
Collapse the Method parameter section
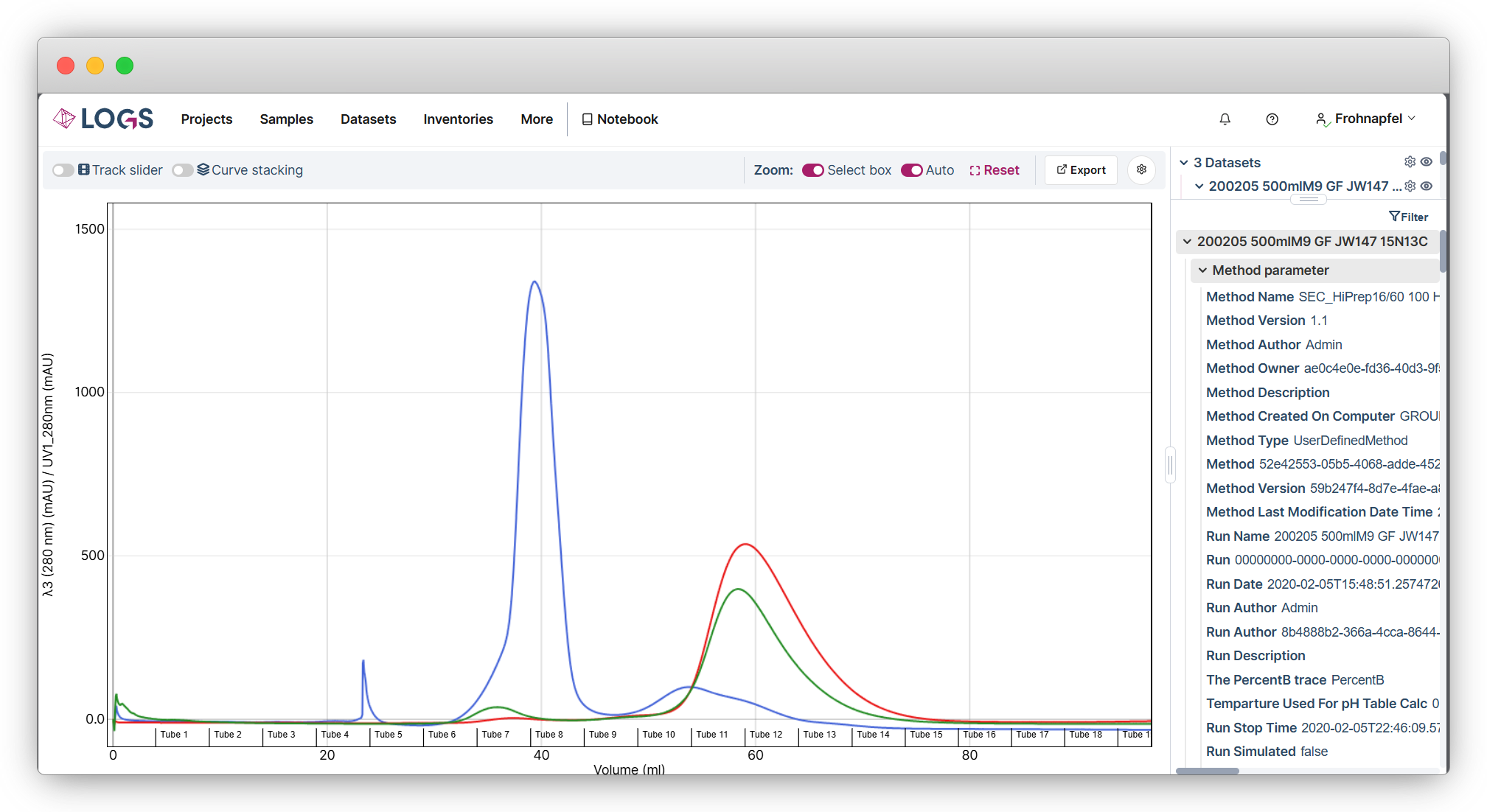(1202, 270)
